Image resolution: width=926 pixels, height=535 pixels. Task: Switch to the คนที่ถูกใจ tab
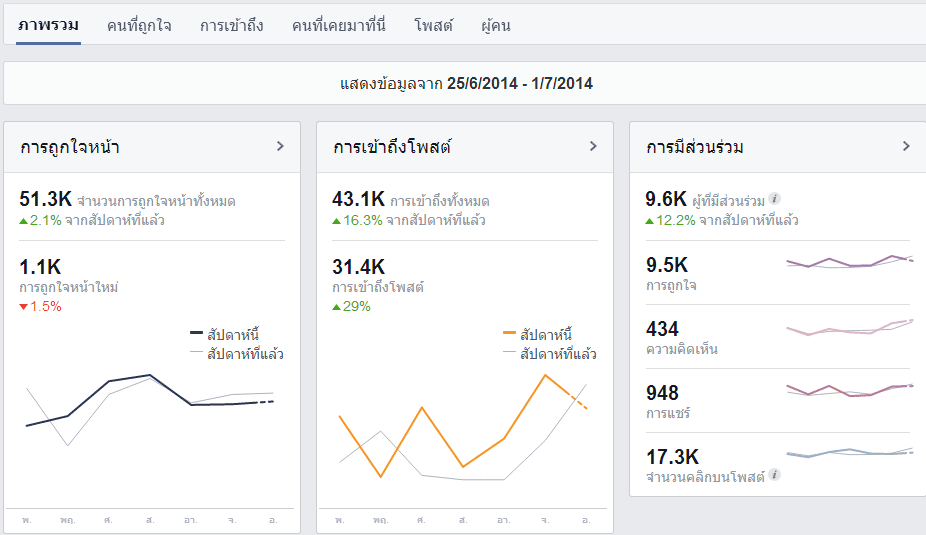tap(139, 25)
